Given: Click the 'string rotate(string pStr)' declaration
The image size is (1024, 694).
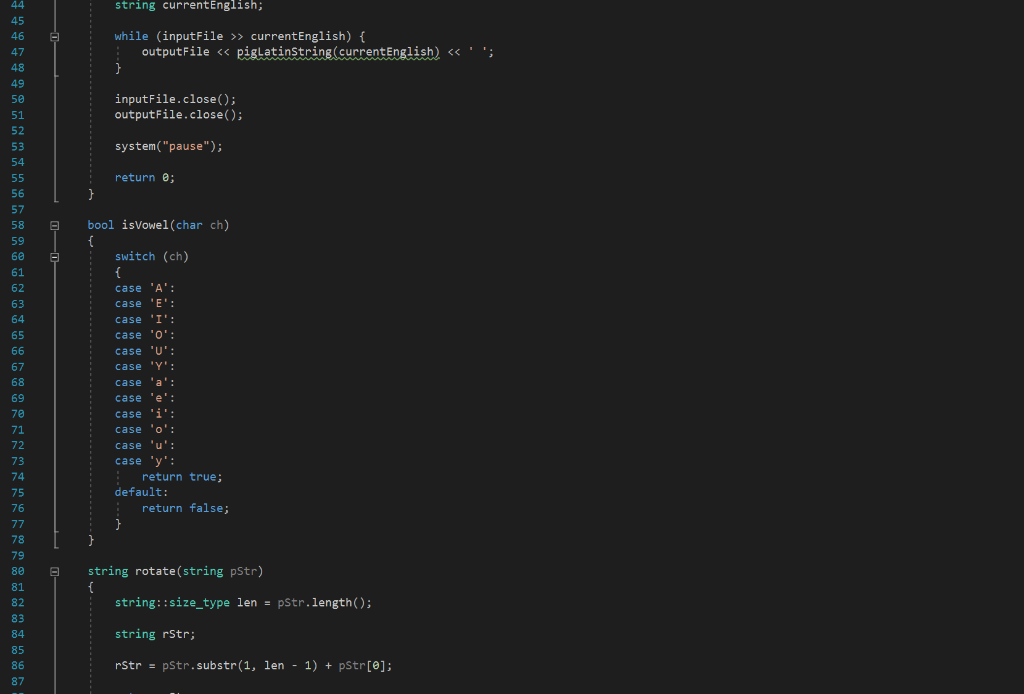Looking at the screenshot, I should click(175, 571).
